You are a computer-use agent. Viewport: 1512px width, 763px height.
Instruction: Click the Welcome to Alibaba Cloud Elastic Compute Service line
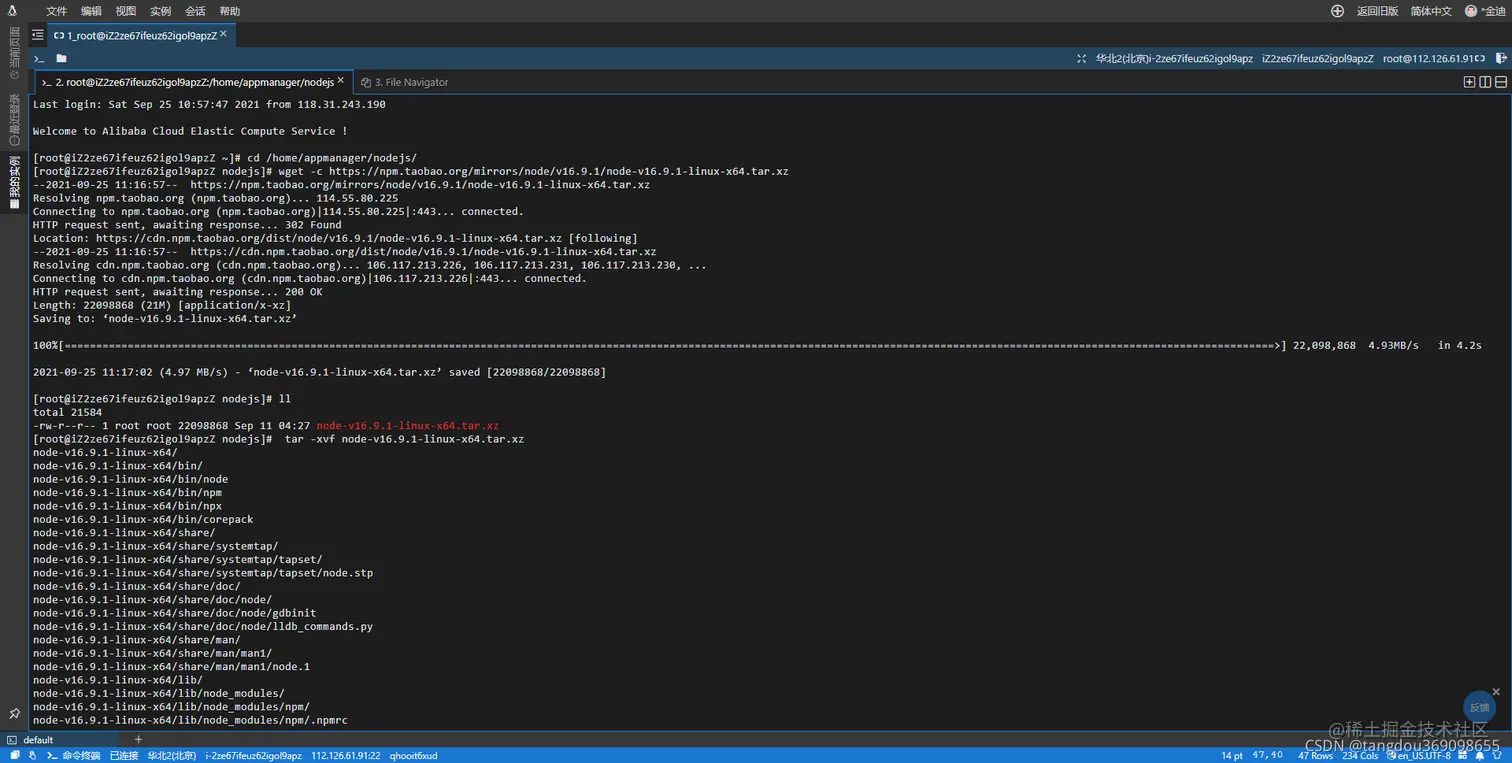[190, 131]
